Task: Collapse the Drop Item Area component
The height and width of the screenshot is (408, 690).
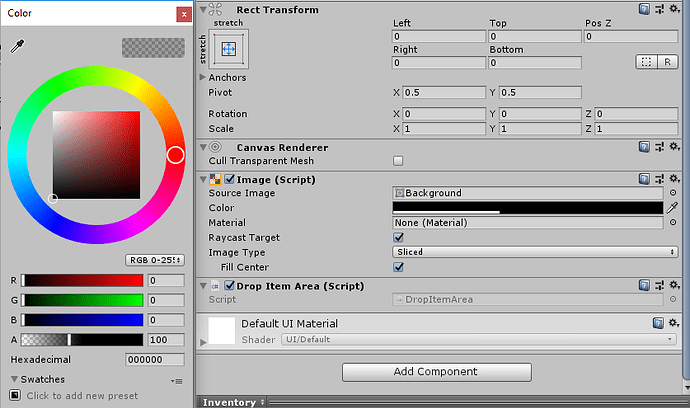Action: click(203, 286)
